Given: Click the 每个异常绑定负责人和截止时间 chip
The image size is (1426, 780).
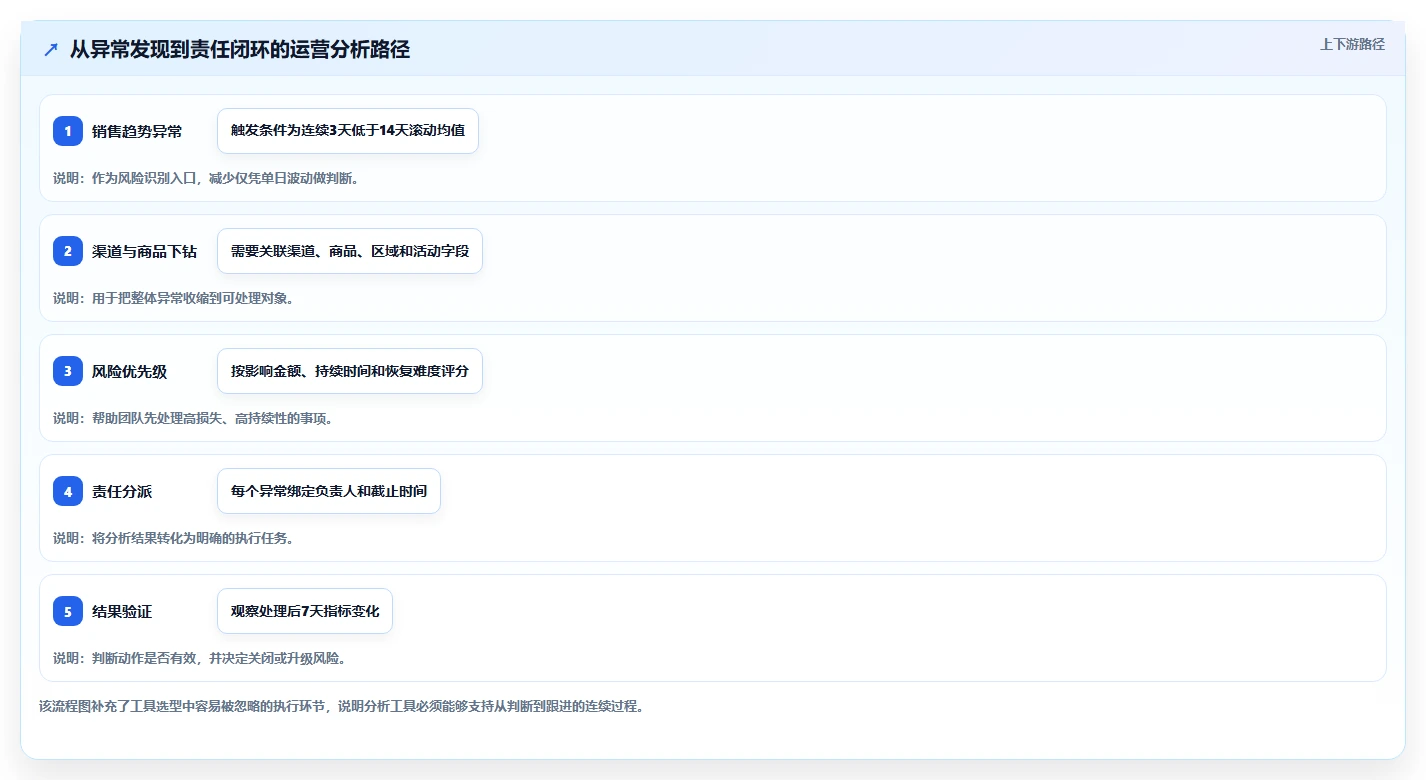Looking at the screenshot, I should coord(329,491).
